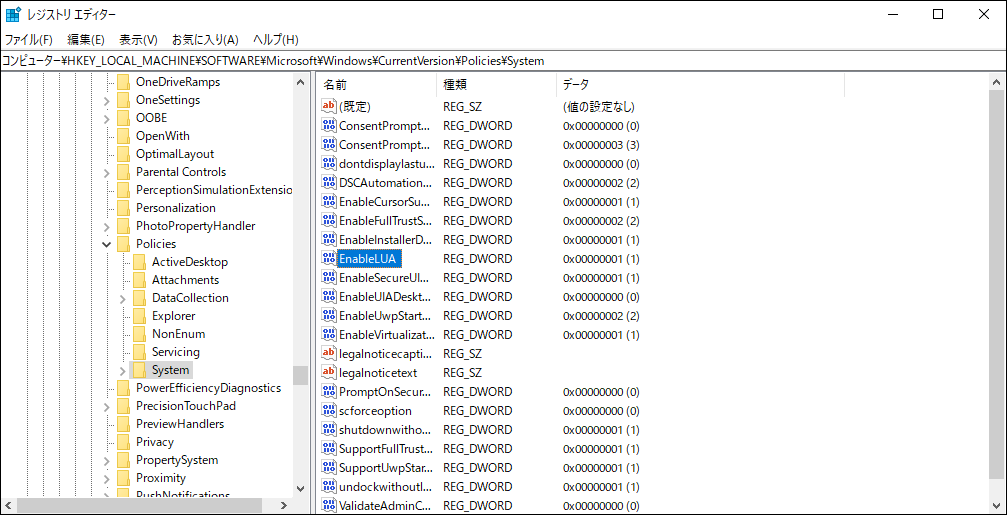Open the ファイル(F) menu
Image resolution: width=1007 pixels, height=515 pixels.
(28, 40)
